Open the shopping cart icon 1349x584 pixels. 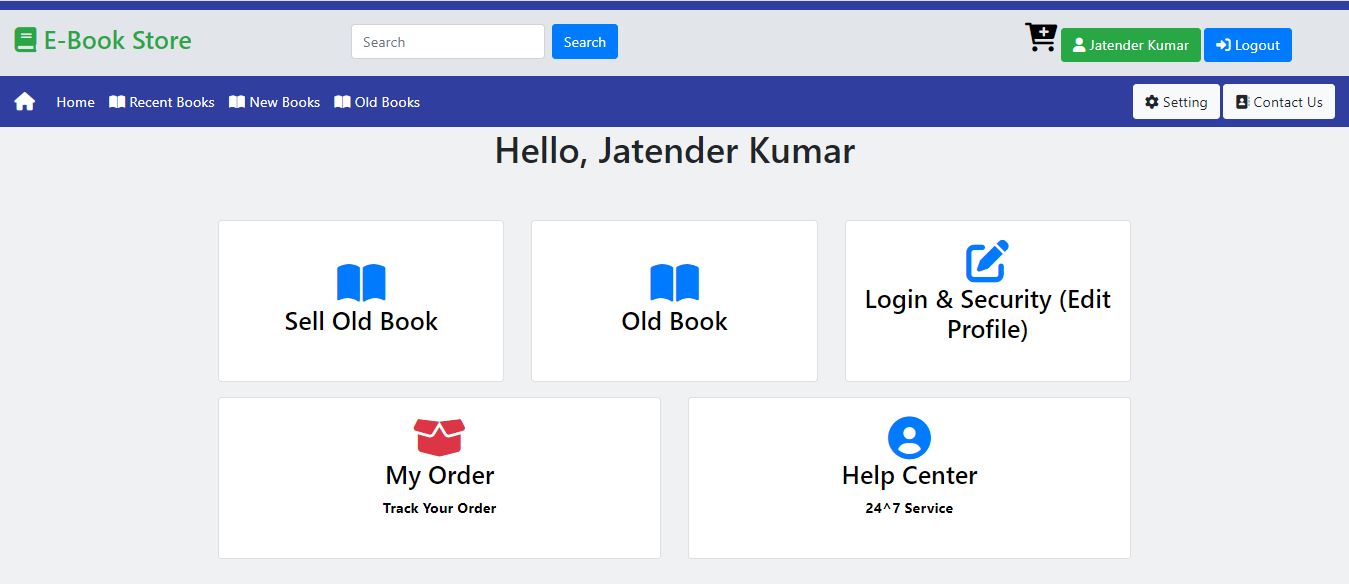coord(1041,36)
